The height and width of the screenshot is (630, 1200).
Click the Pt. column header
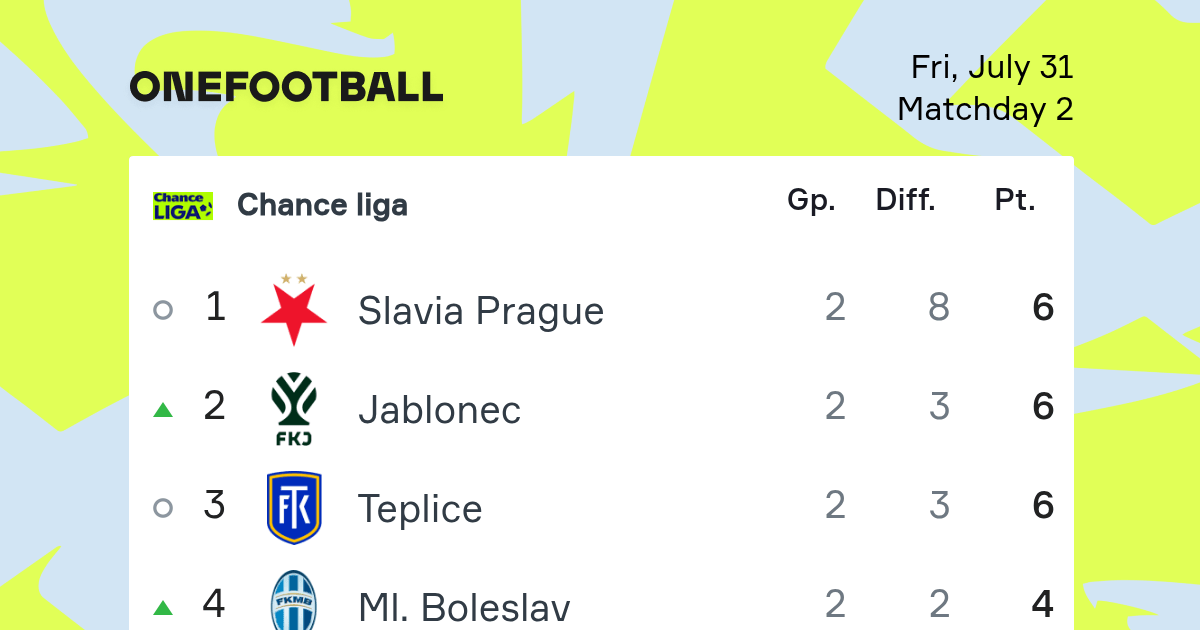tap(1015, 200)
